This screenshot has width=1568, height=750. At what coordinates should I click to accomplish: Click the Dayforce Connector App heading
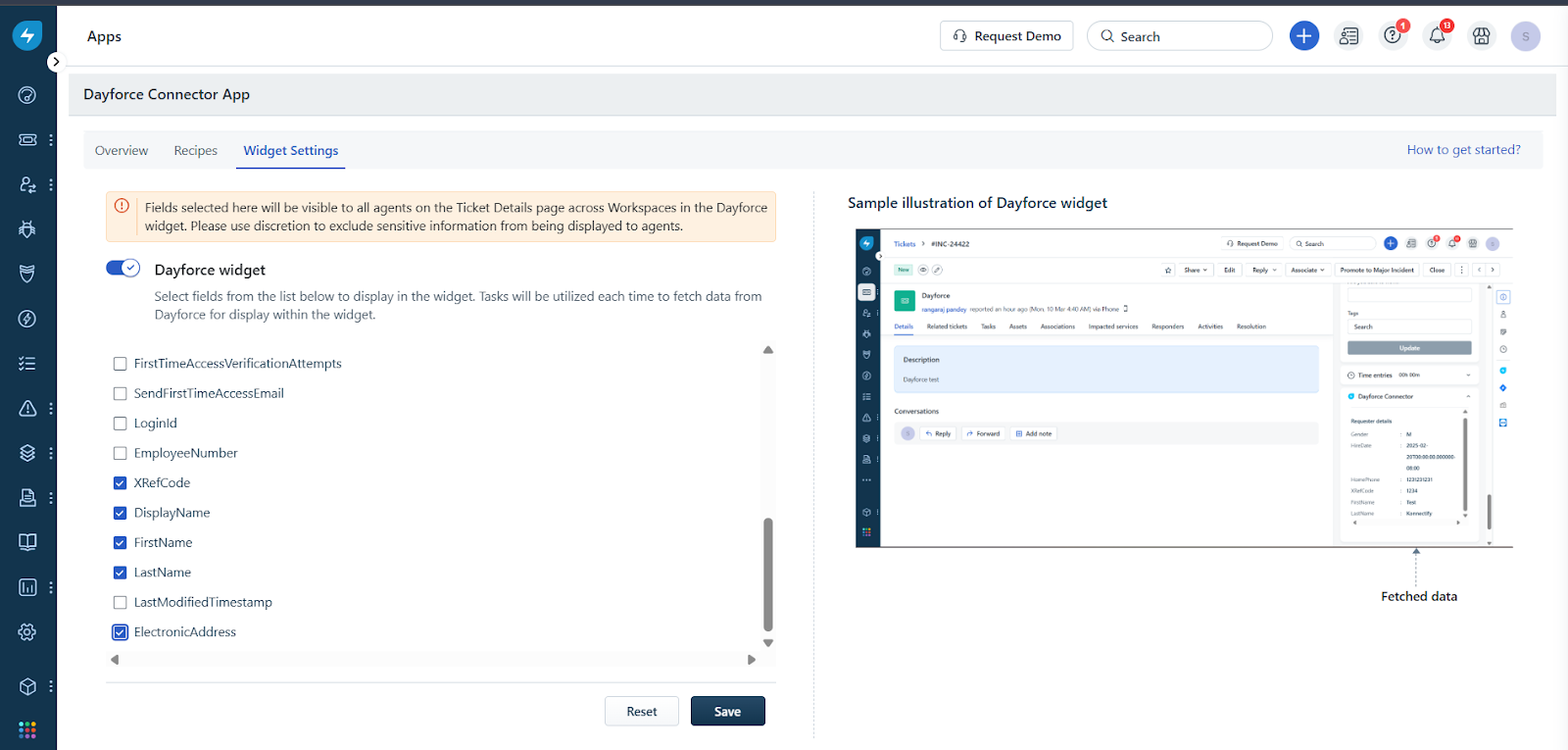167,94
